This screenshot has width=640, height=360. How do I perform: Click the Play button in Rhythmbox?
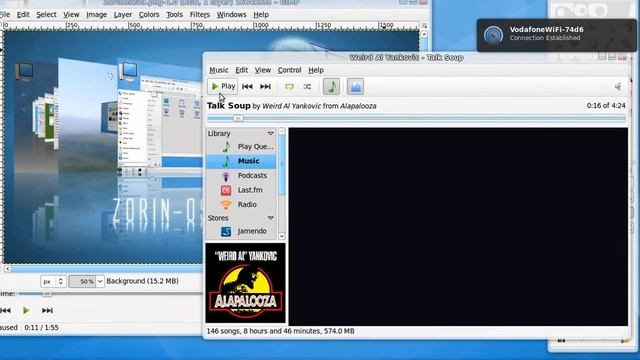(222, 86)
